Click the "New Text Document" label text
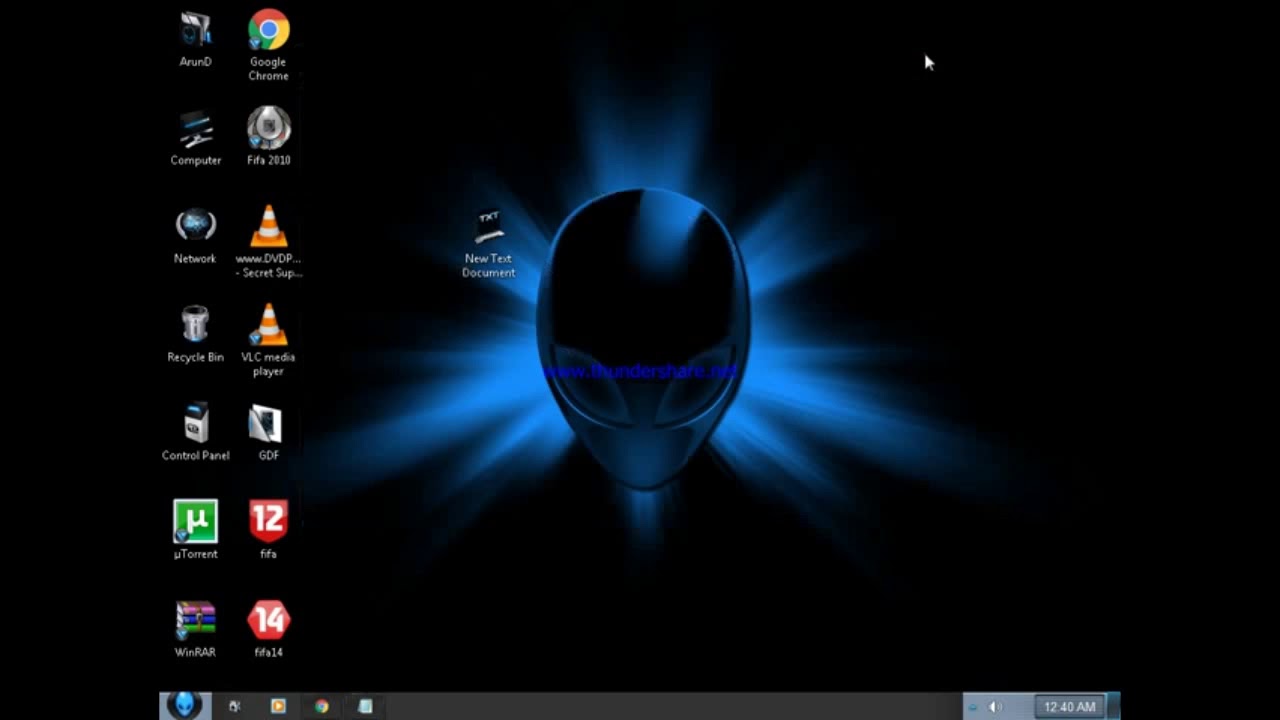 coord(489,265)
